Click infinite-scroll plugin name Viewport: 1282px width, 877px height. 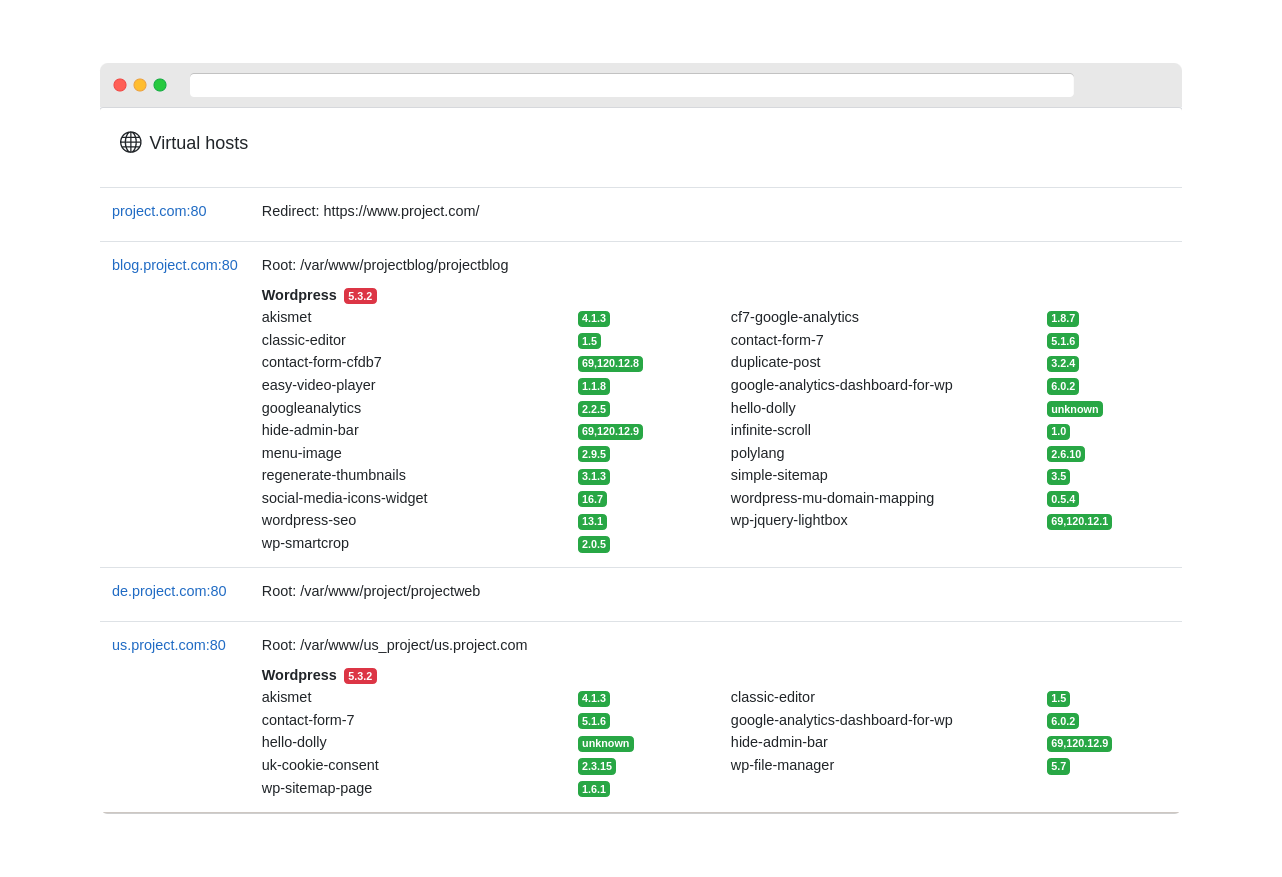(771, 430)
